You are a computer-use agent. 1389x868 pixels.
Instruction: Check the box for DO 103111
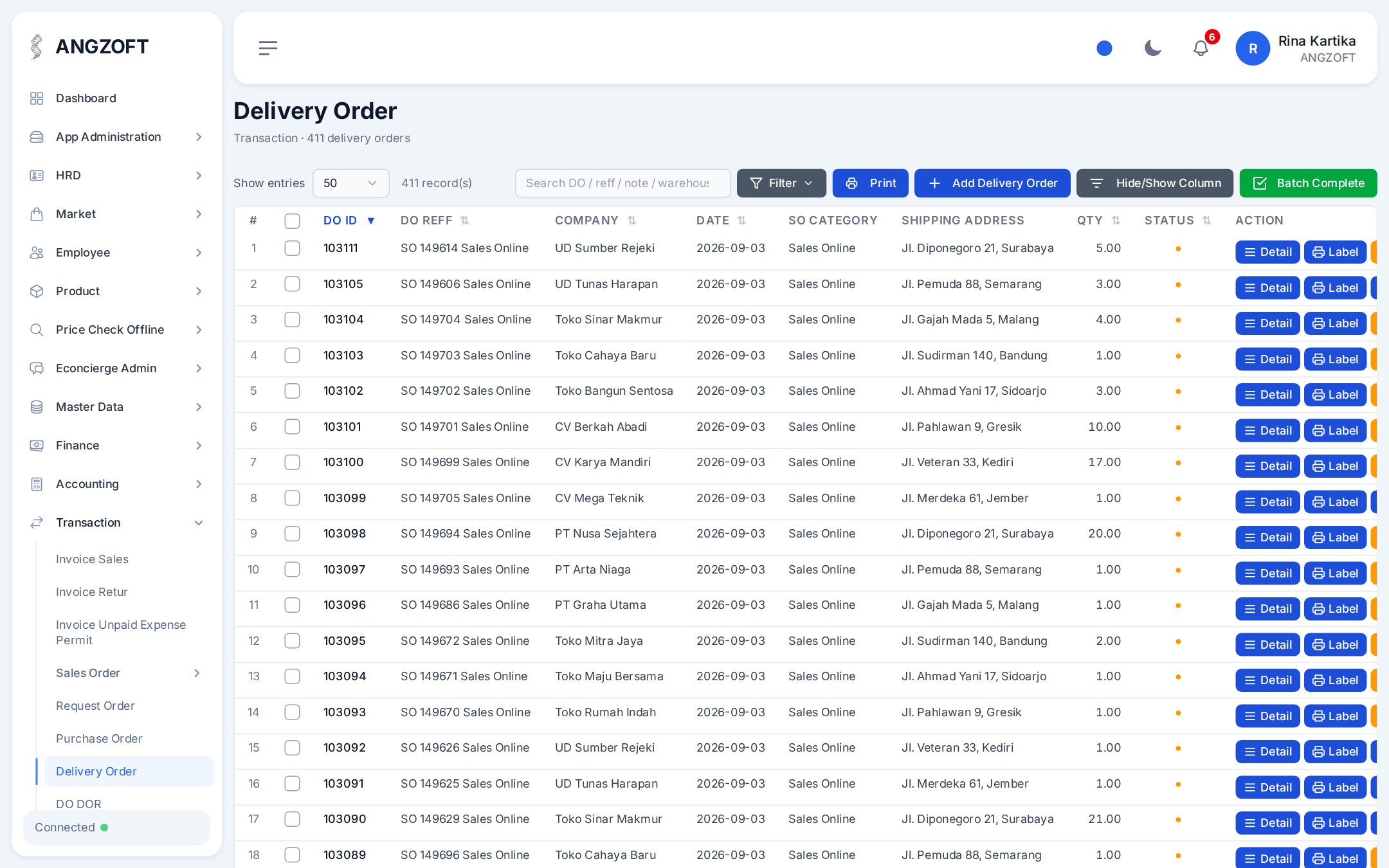292,248
